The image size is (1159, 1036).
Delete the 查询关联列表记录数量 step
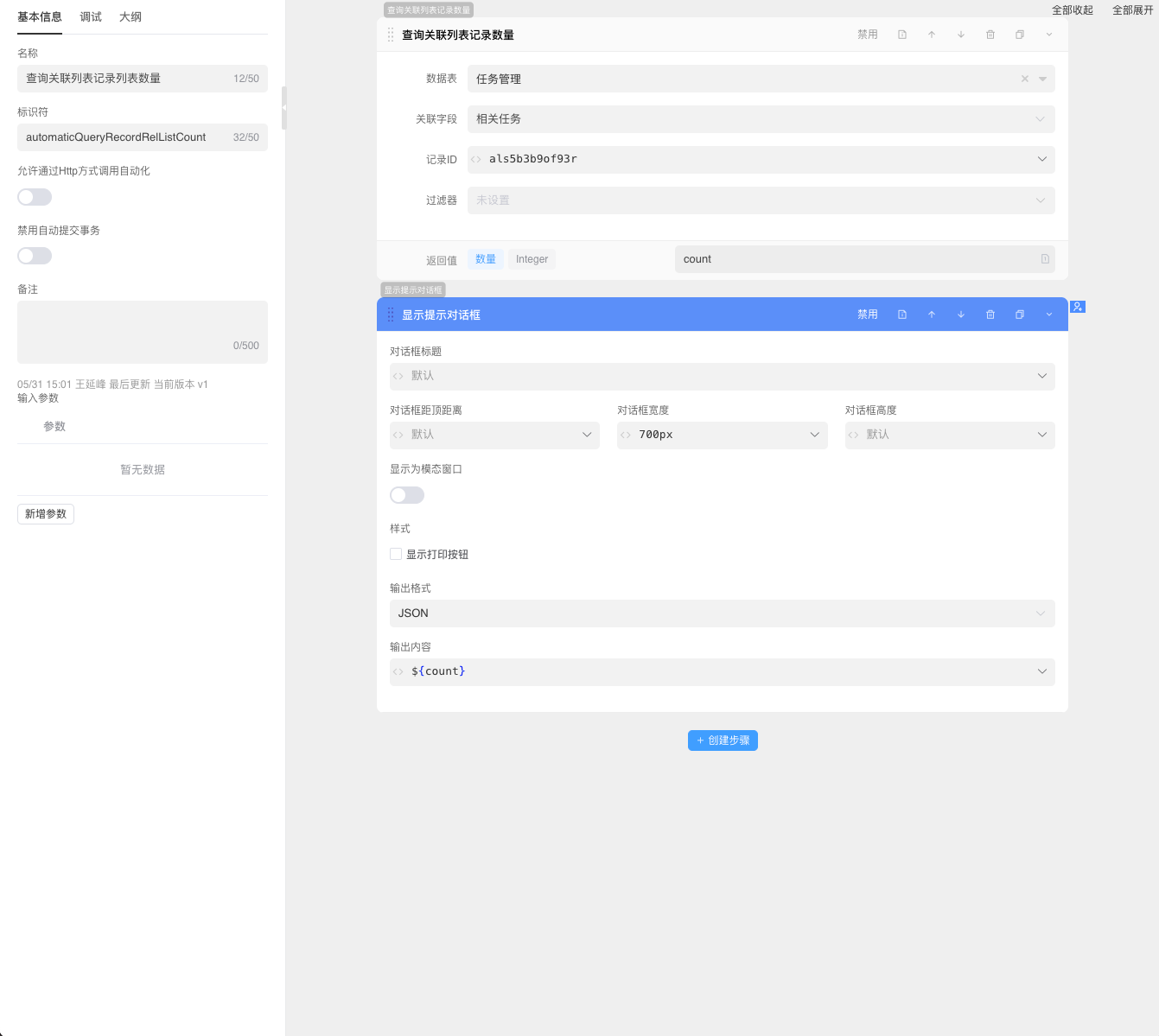pos(990,35)
